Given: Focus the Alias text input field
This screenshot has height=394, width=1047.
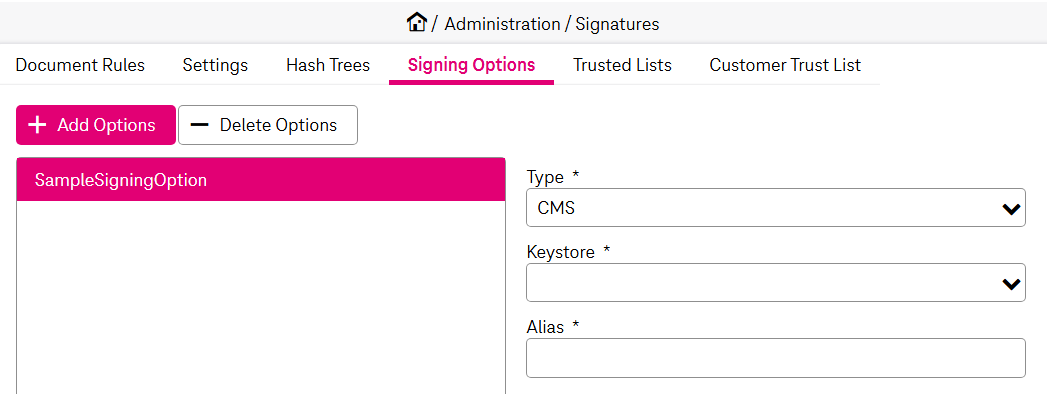Looking at the screenshot, I should click(776, 358).
